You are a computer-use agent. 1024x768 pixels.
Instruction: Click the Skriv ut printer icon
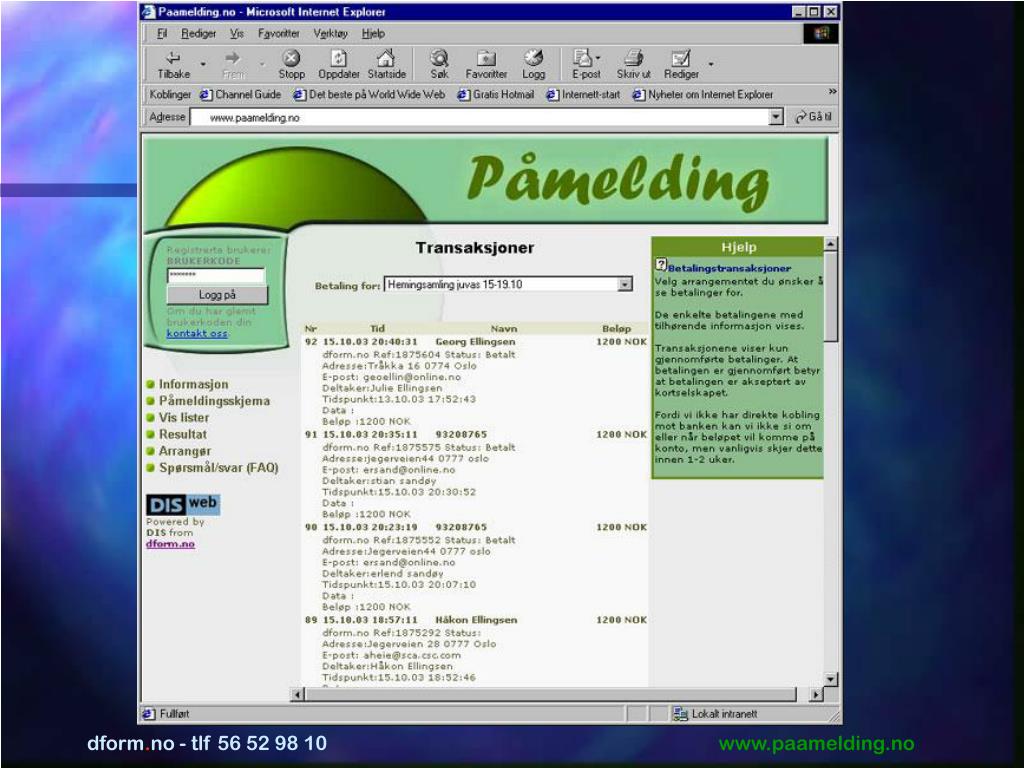click(x=633, y=58)
